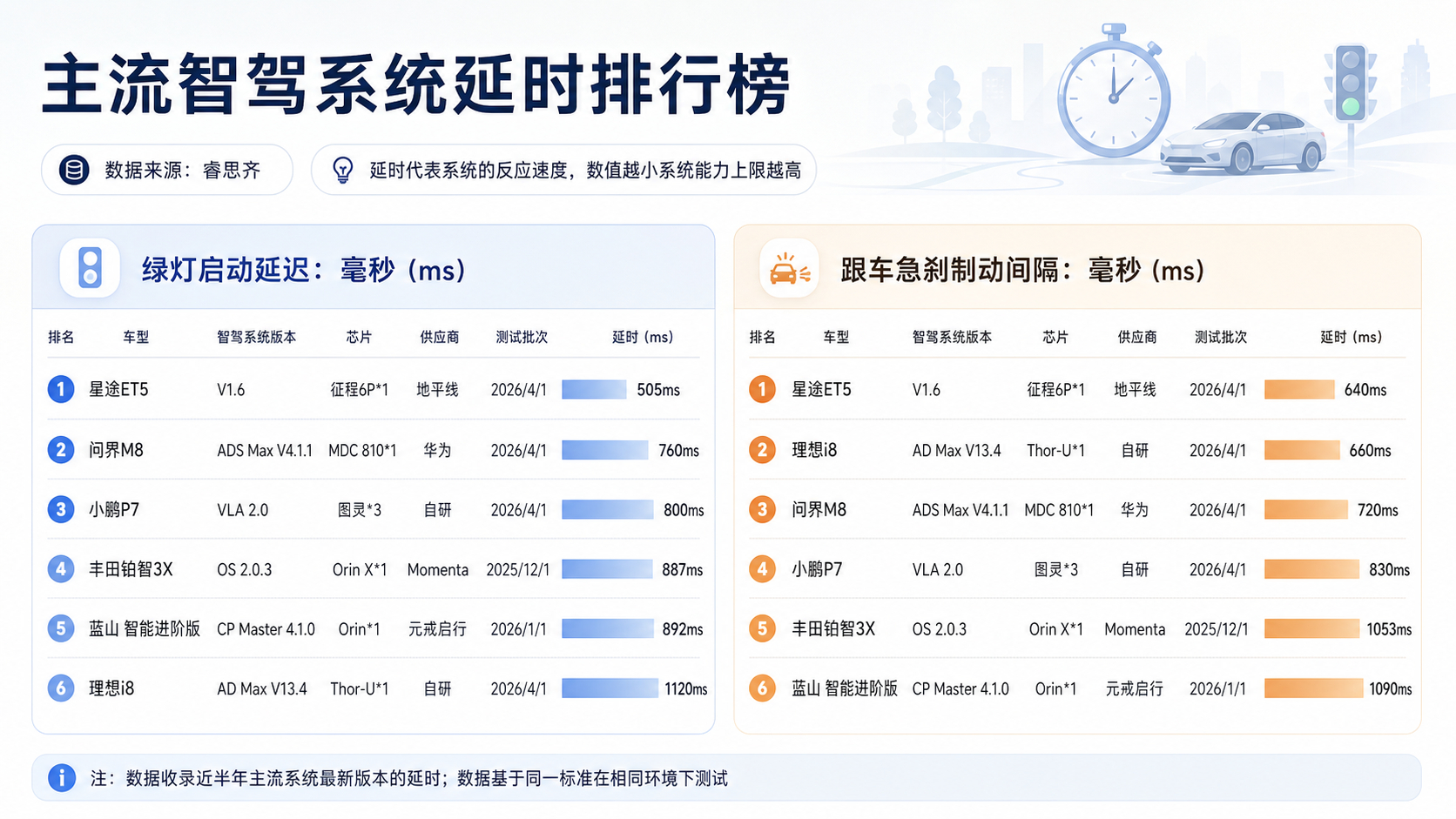Click 图灵*3 chip in left table
Image resolution: width=1456 pixels, height=819 pixels.
(360, 509)
